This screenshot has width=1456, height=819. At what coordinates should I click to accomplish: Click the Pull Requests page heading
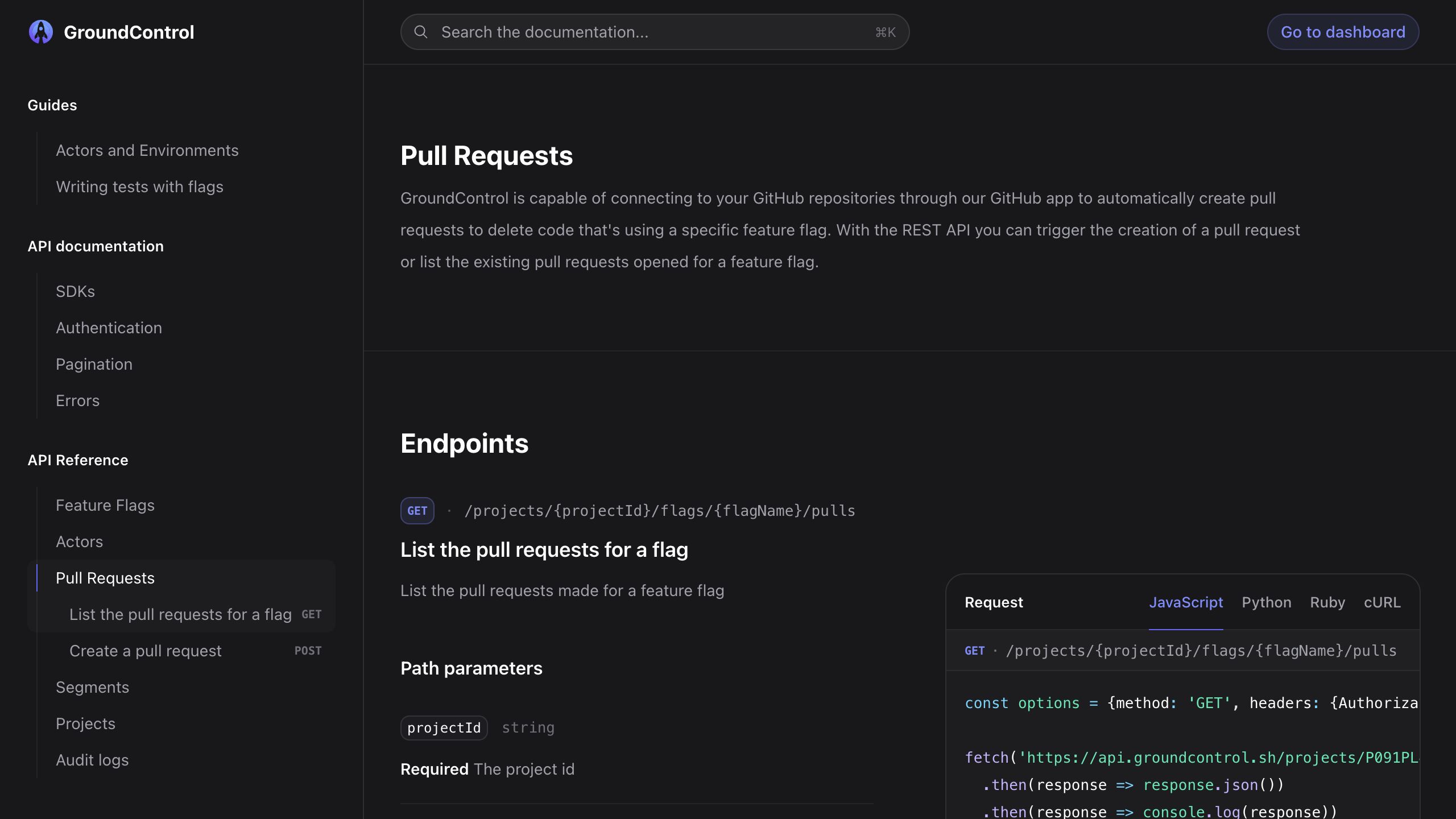click(x=486, y=156)
